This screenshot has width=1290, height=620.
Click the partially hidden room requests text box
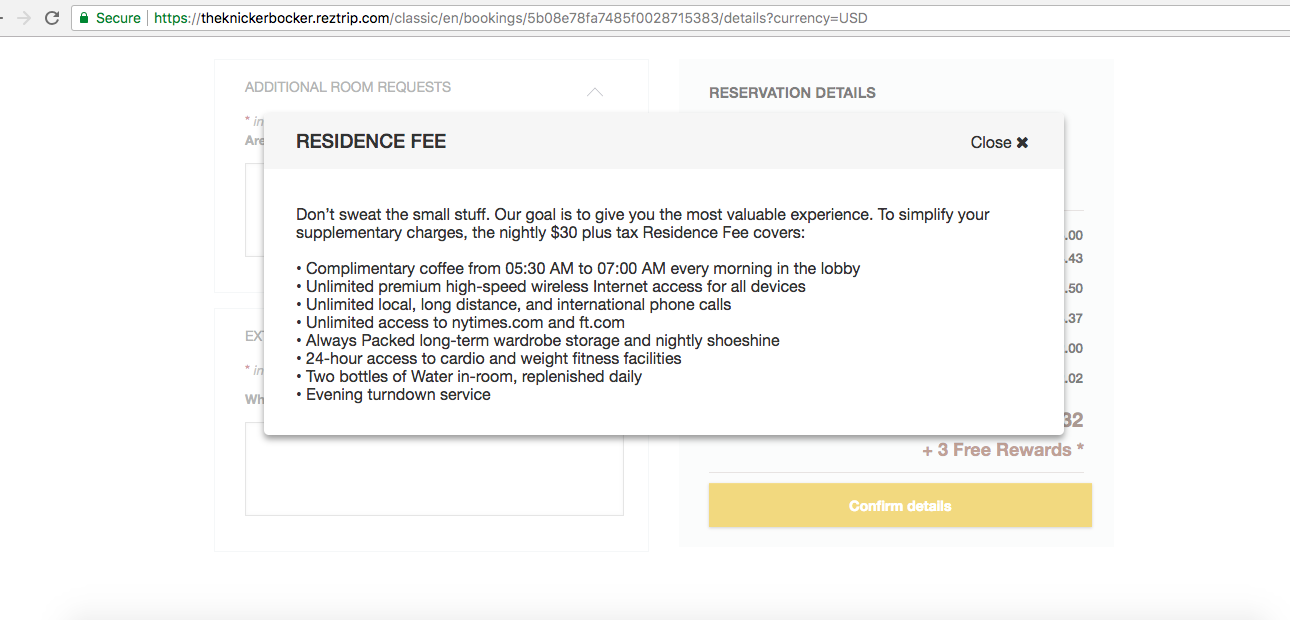[255, 210]
